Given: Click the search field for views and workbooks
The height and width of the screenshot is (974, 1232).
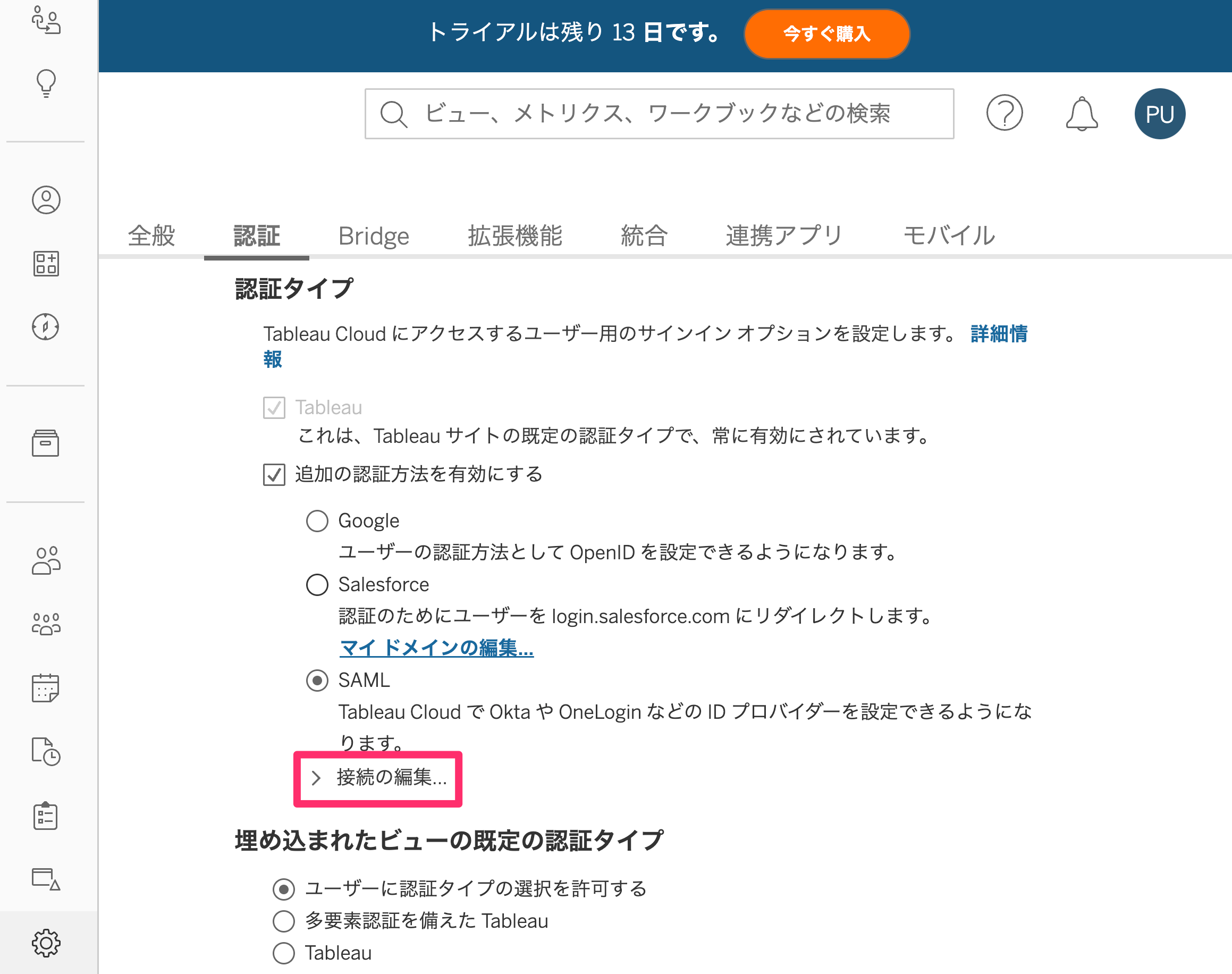Looking at the screenshot, I should click(659, 113).
